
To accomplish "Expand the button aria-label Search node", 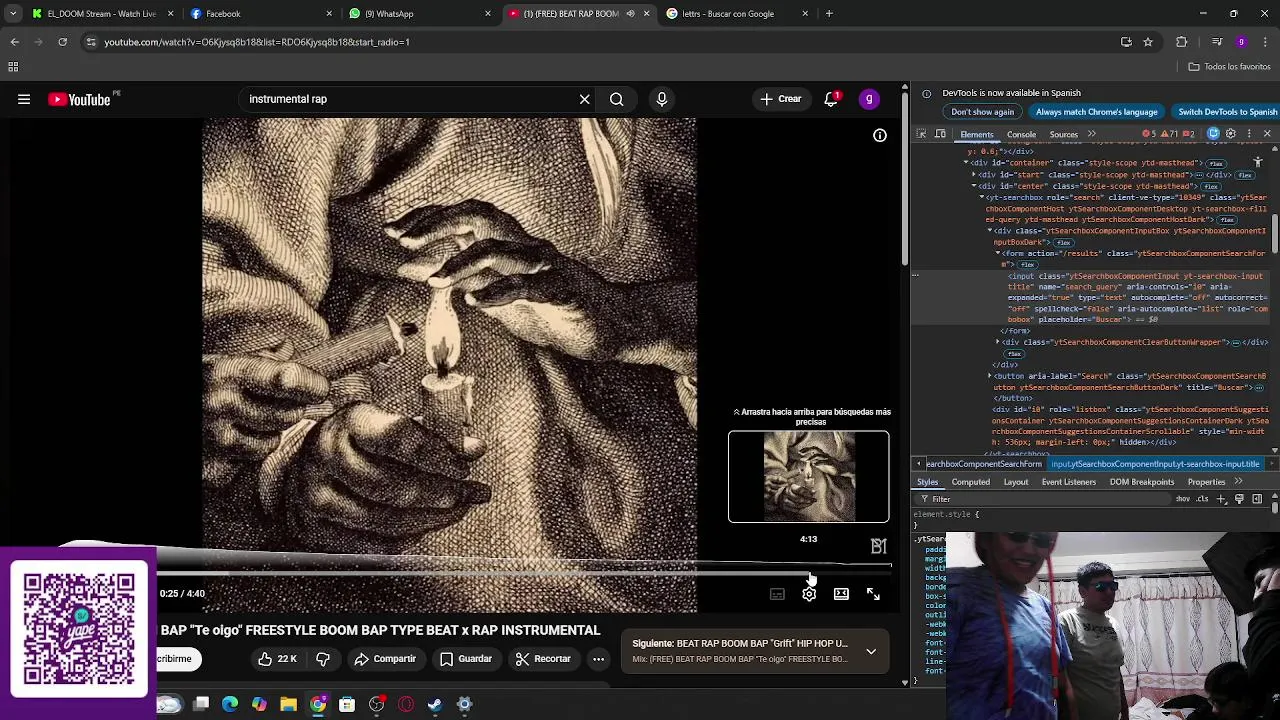I will [990, 376].
